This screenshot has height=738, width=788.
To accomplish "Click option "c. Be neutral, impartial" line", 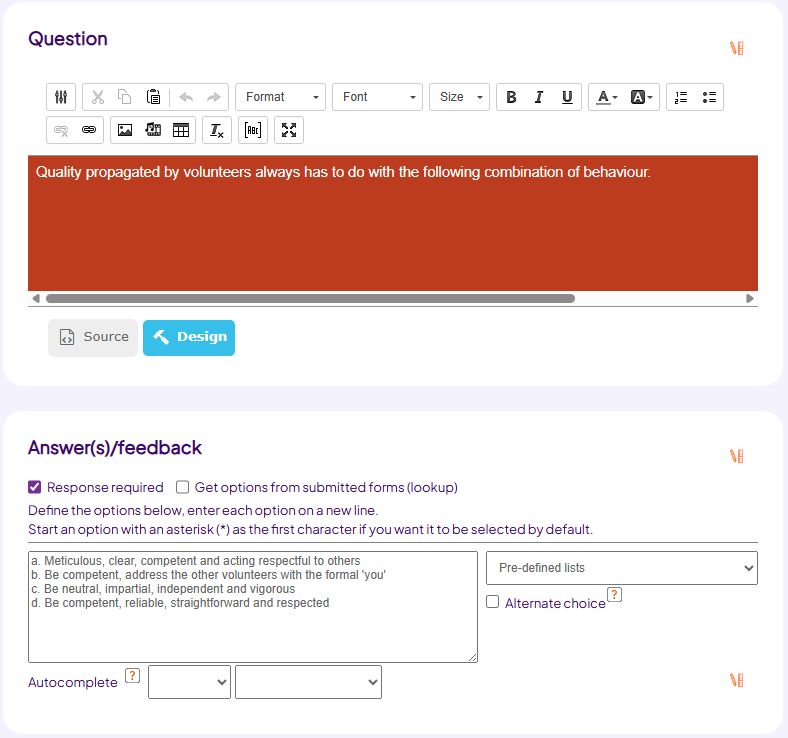I will click(x=163, y=589).
